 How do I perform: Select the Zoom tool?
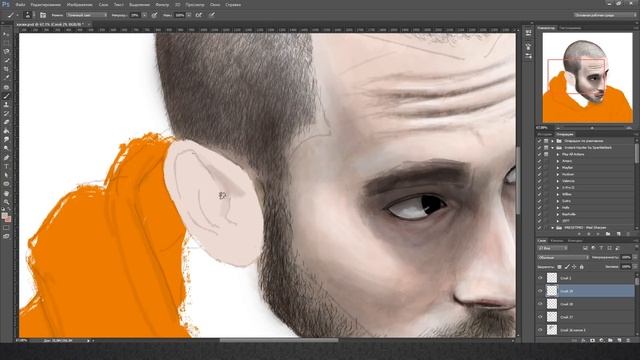click(6, 202)
